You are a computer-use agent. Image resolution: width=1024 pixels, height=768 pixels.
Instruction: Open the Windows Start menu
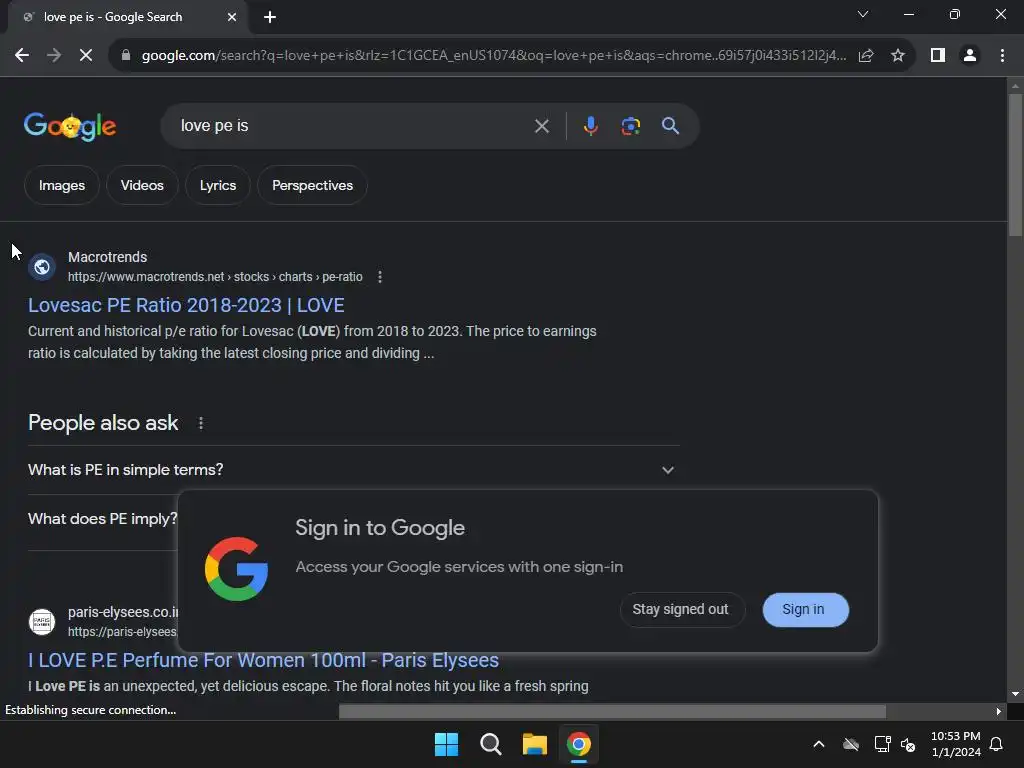coord(447,744)
